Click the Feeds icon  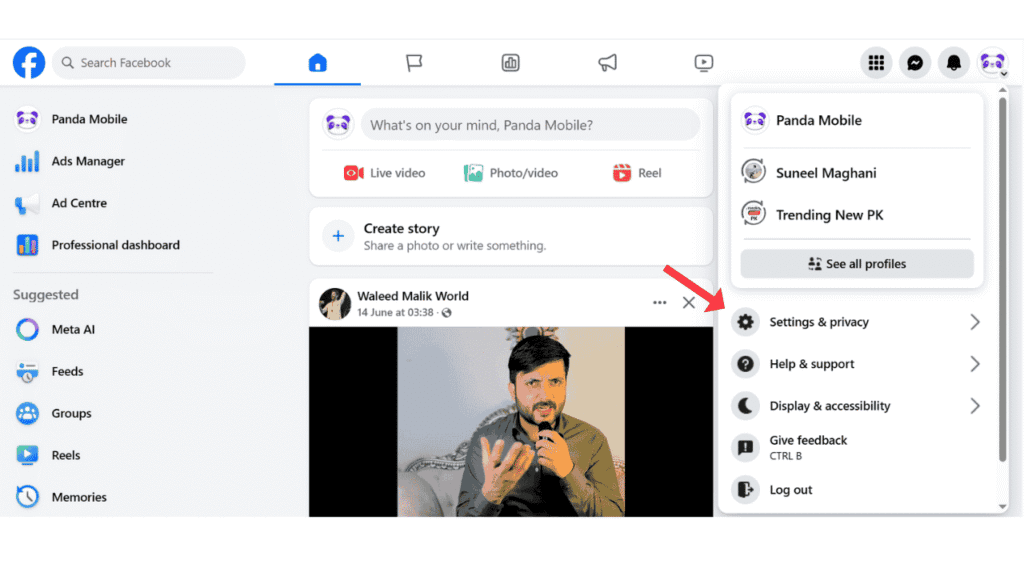27,372
